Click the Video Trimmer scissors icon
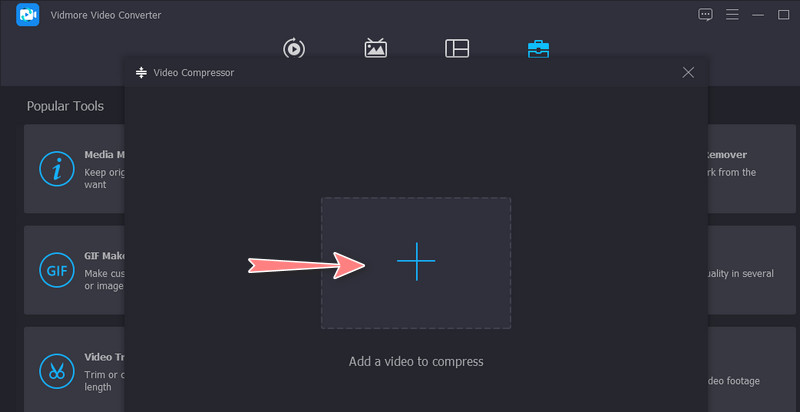Viewport: 800px width, 412px height. coord(56,371)
